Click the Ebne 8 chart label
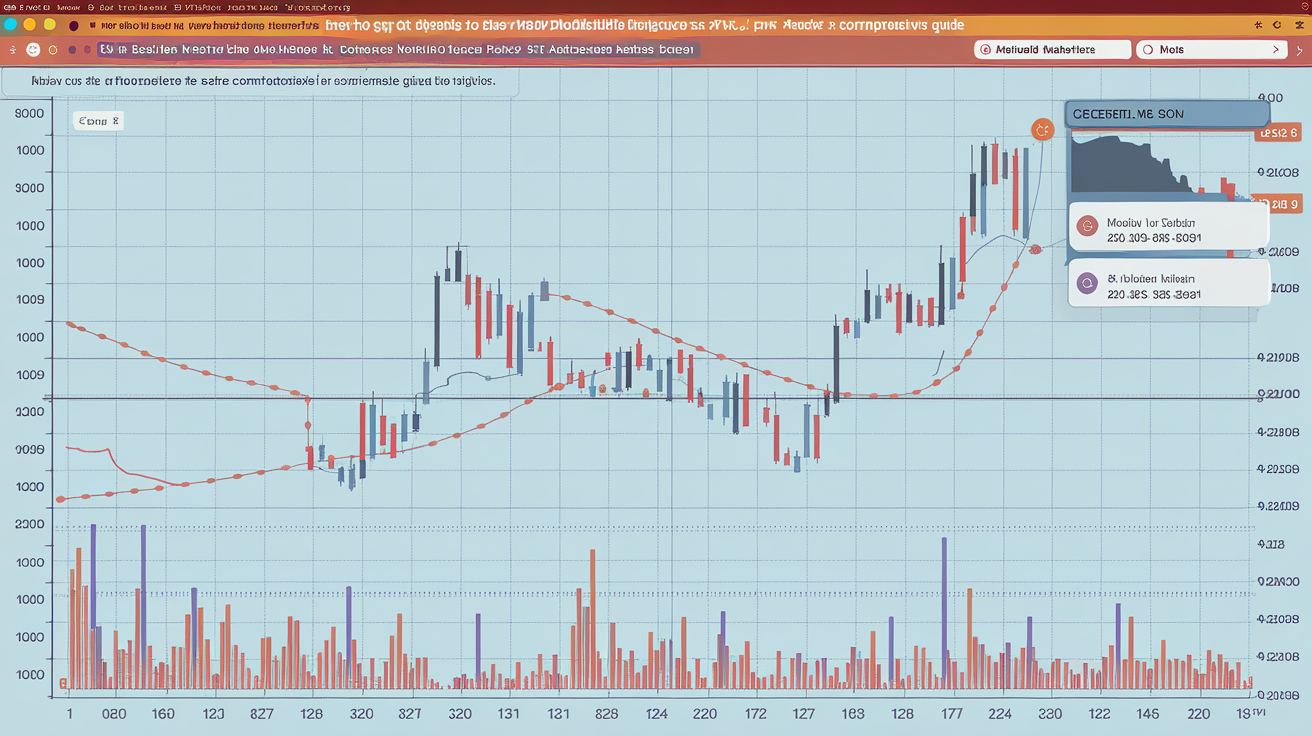This screenshot has width=1312, height=736. click(98, 121)
